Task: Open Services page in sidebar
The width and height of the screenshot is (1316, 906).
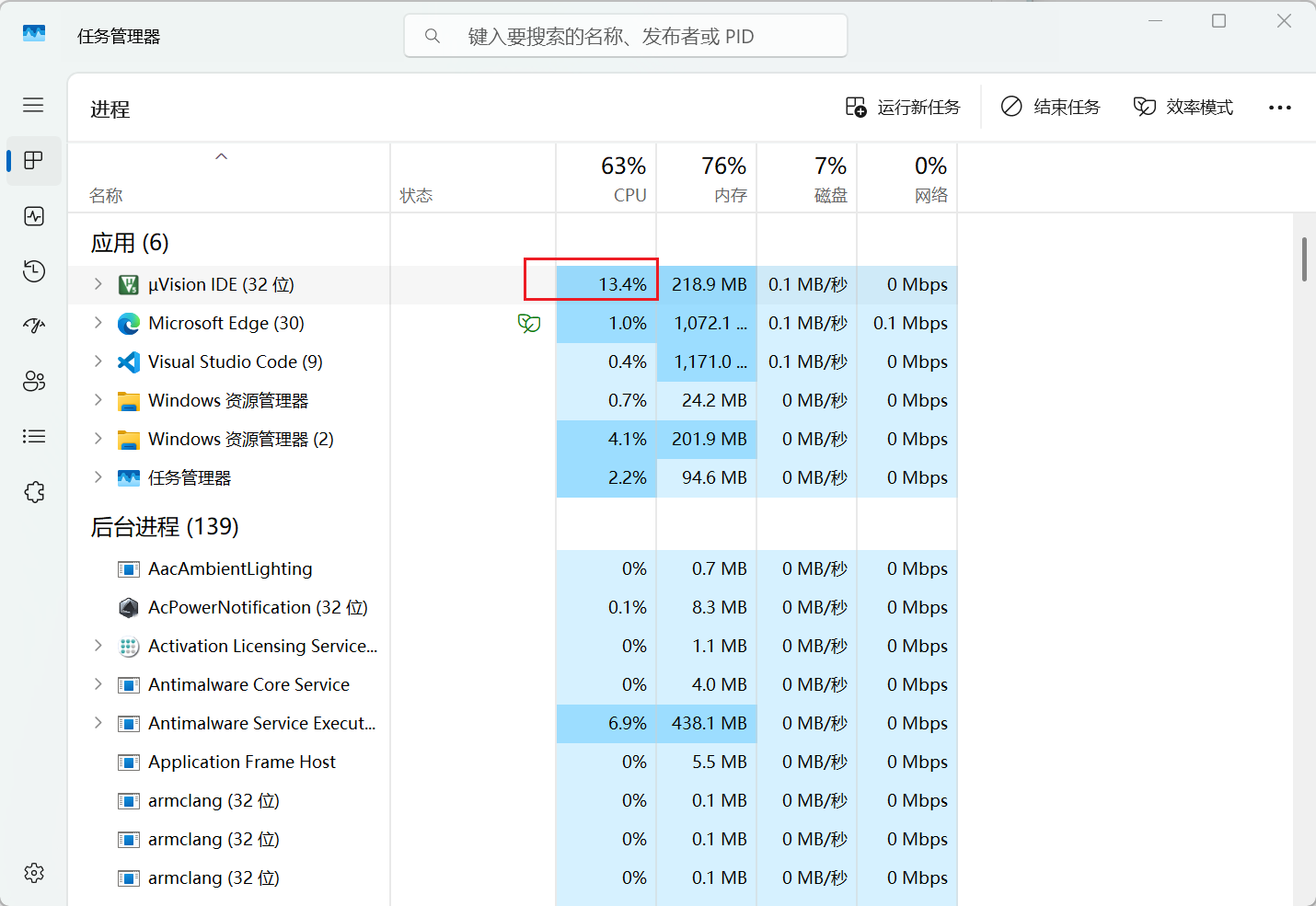Action: (34, 492)
